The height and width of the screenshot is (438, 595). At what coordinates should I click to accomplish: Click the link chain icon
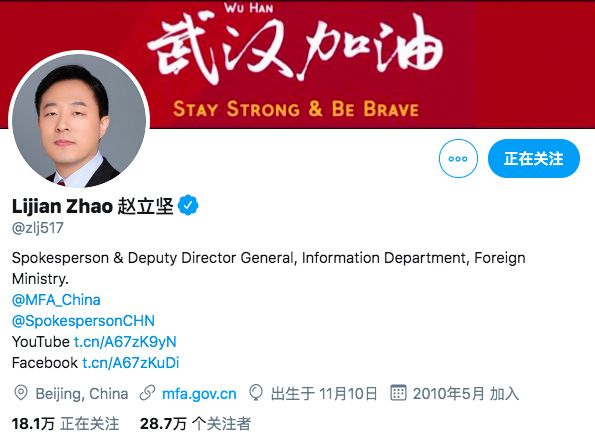point(147,393)
